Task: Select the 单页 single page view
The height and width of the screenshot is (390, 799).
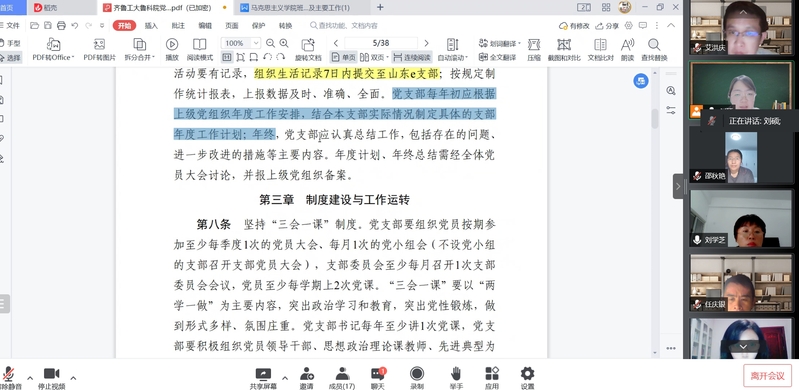Action: coord(343,58)
